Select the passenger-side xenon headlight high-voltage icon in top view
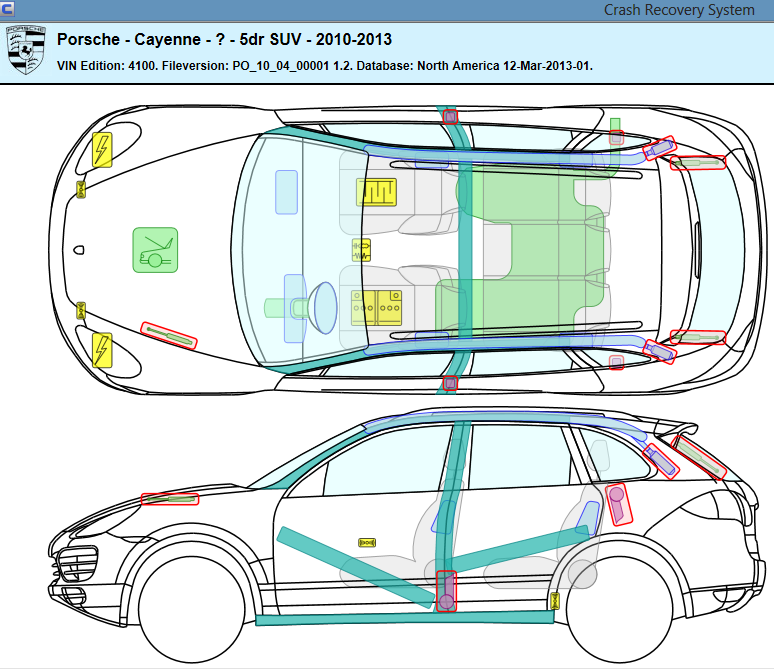 click(102, 150)
